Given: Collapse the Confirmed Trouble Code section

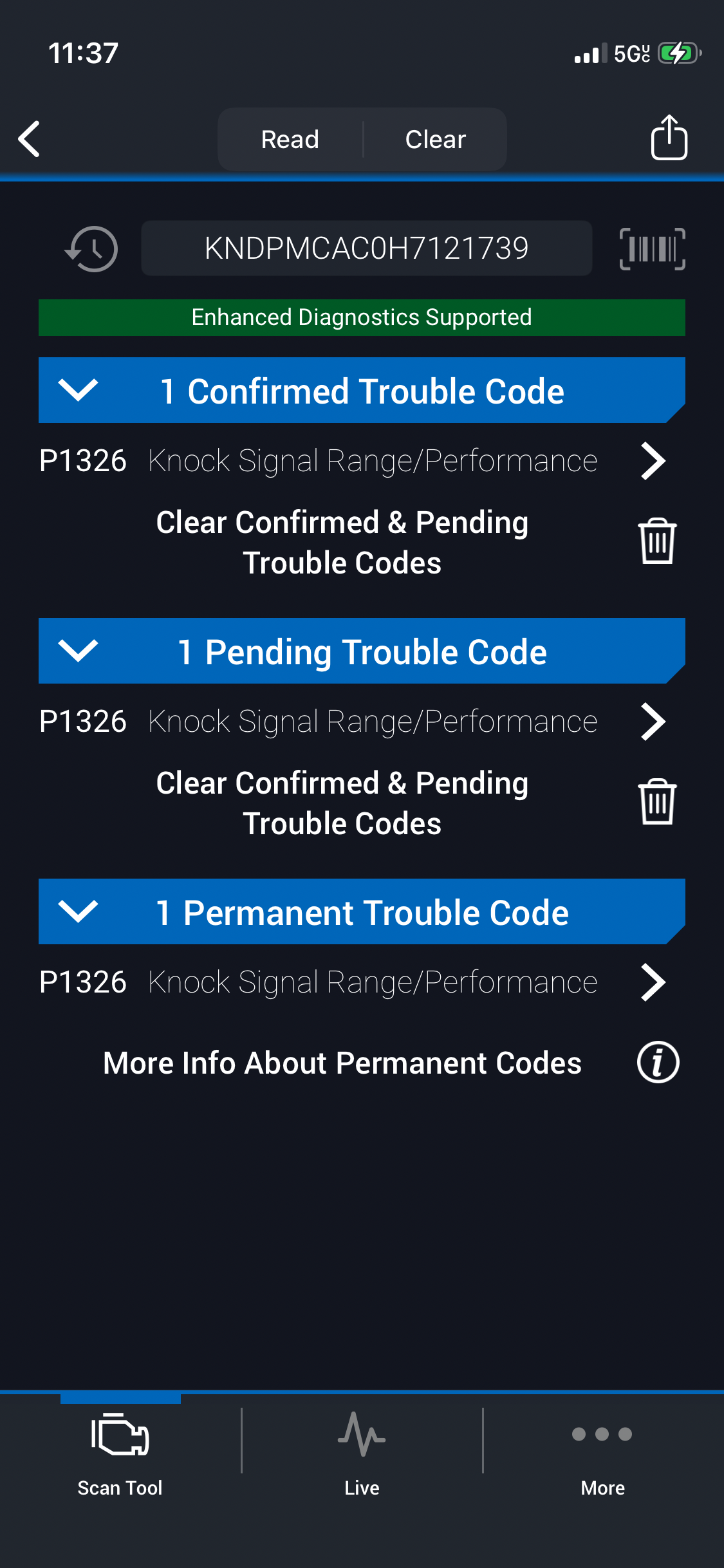Looking at the screenshot, I should pyautogui.click(x=78, y=390).
